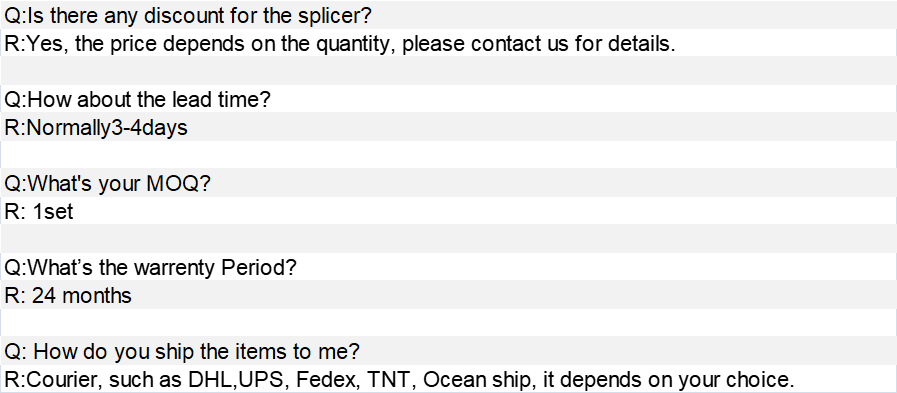
Task: Click the 'Normally3-4days' answer row
Action: click(x=448, y=127)
